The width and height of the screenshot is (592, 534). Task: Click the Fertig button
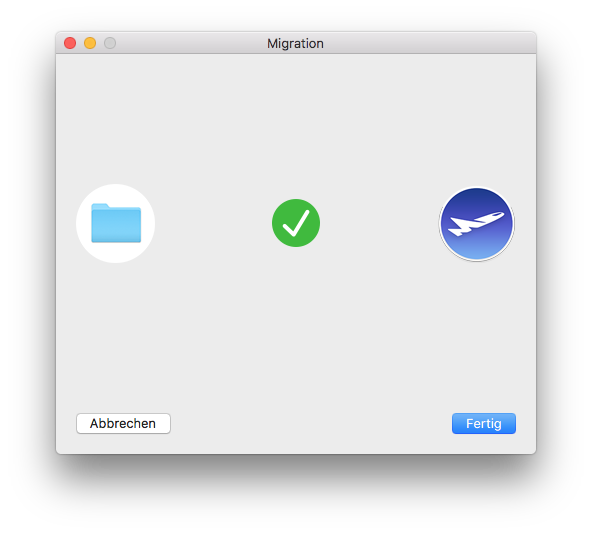484,423
